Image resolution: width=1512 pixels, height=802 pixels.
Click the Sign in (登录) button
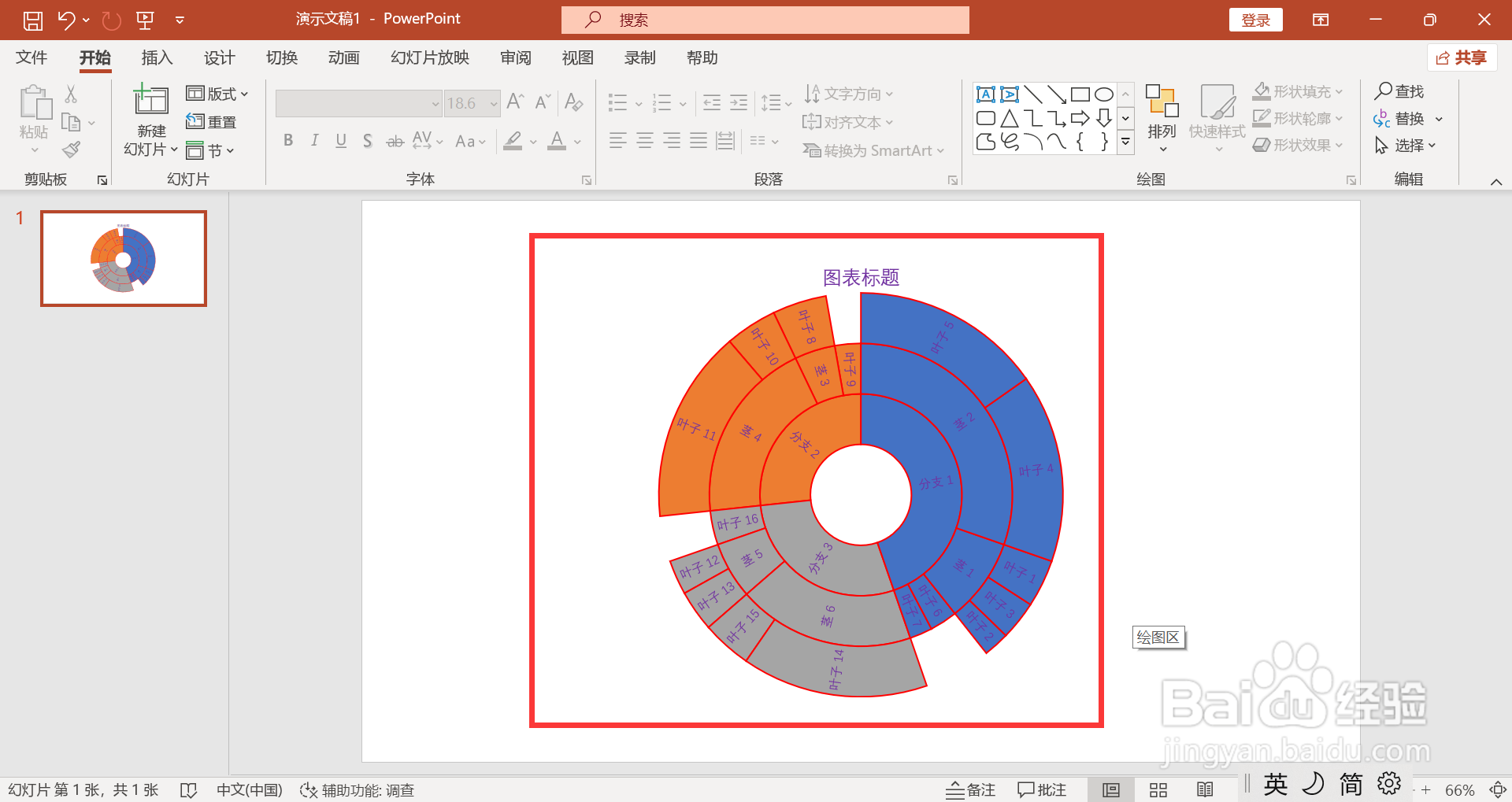coord(1256,20)
